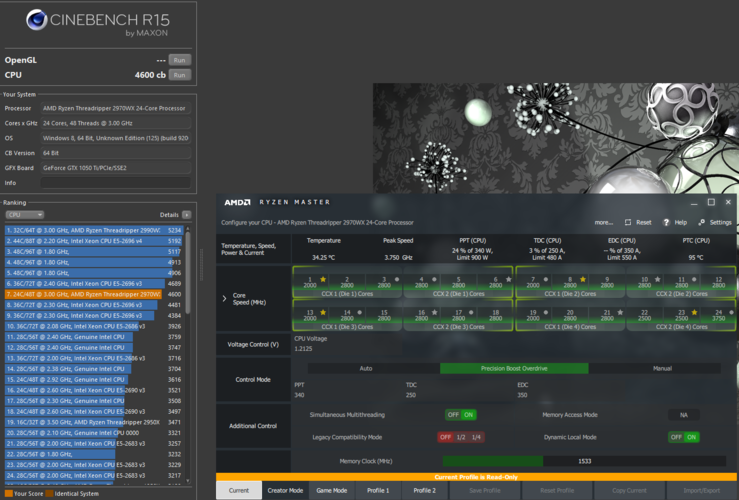
Task: Set Legacy Compatibility Mode to 1/4
Action: [476, 437]
